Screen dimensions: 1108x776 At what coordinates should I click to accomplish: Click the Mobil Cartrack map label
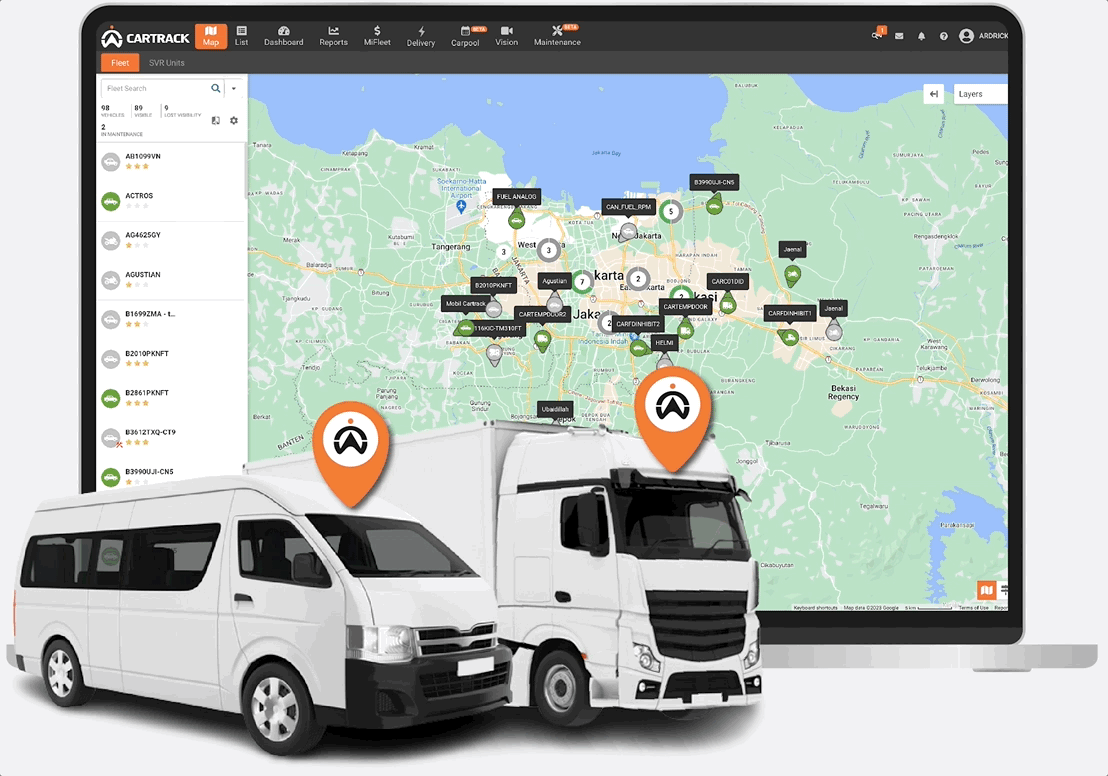click(465, 303)
